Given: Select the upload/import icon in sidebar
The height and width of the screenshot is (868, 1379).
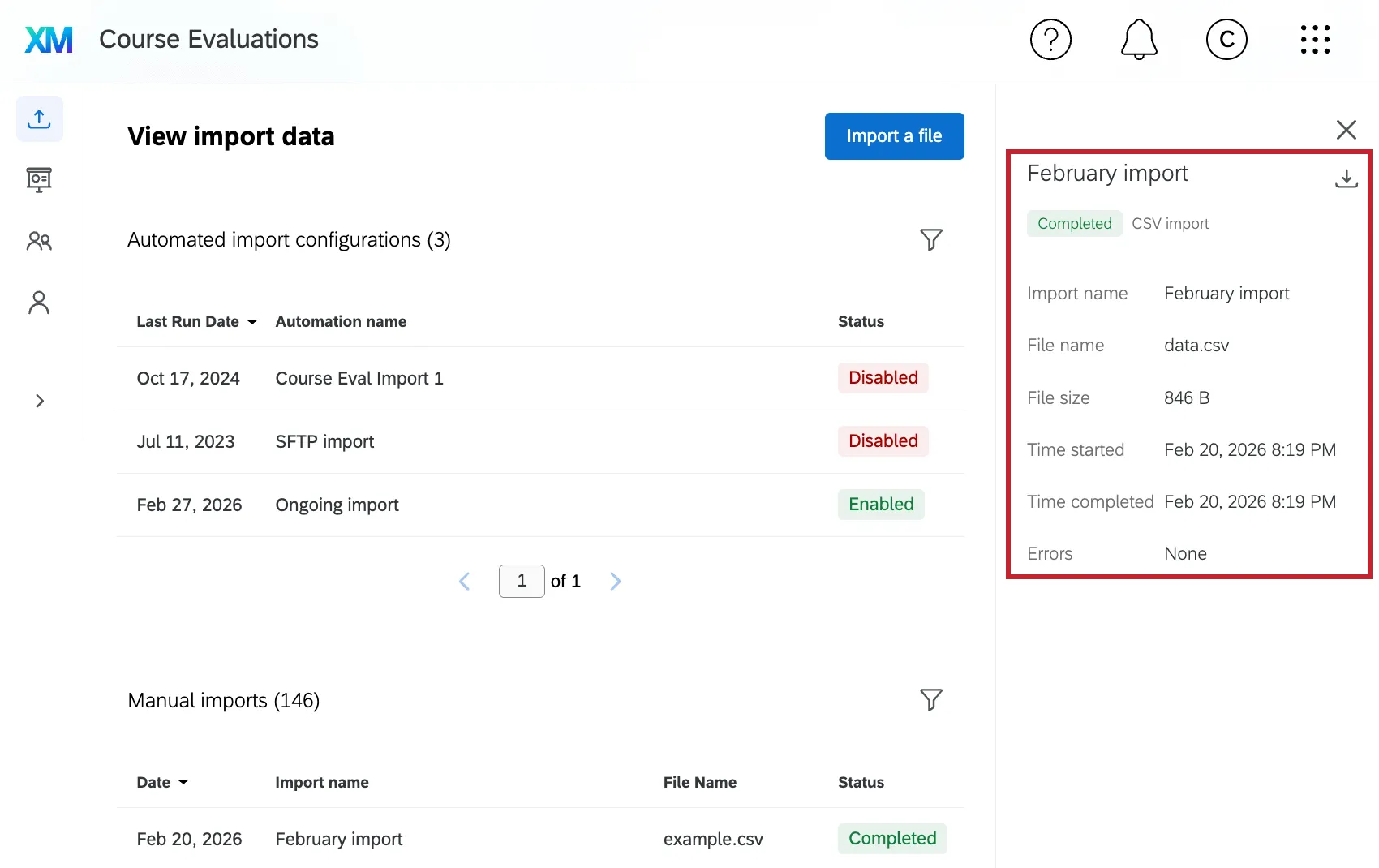Looking at the screenshot, I should point(38,118).
